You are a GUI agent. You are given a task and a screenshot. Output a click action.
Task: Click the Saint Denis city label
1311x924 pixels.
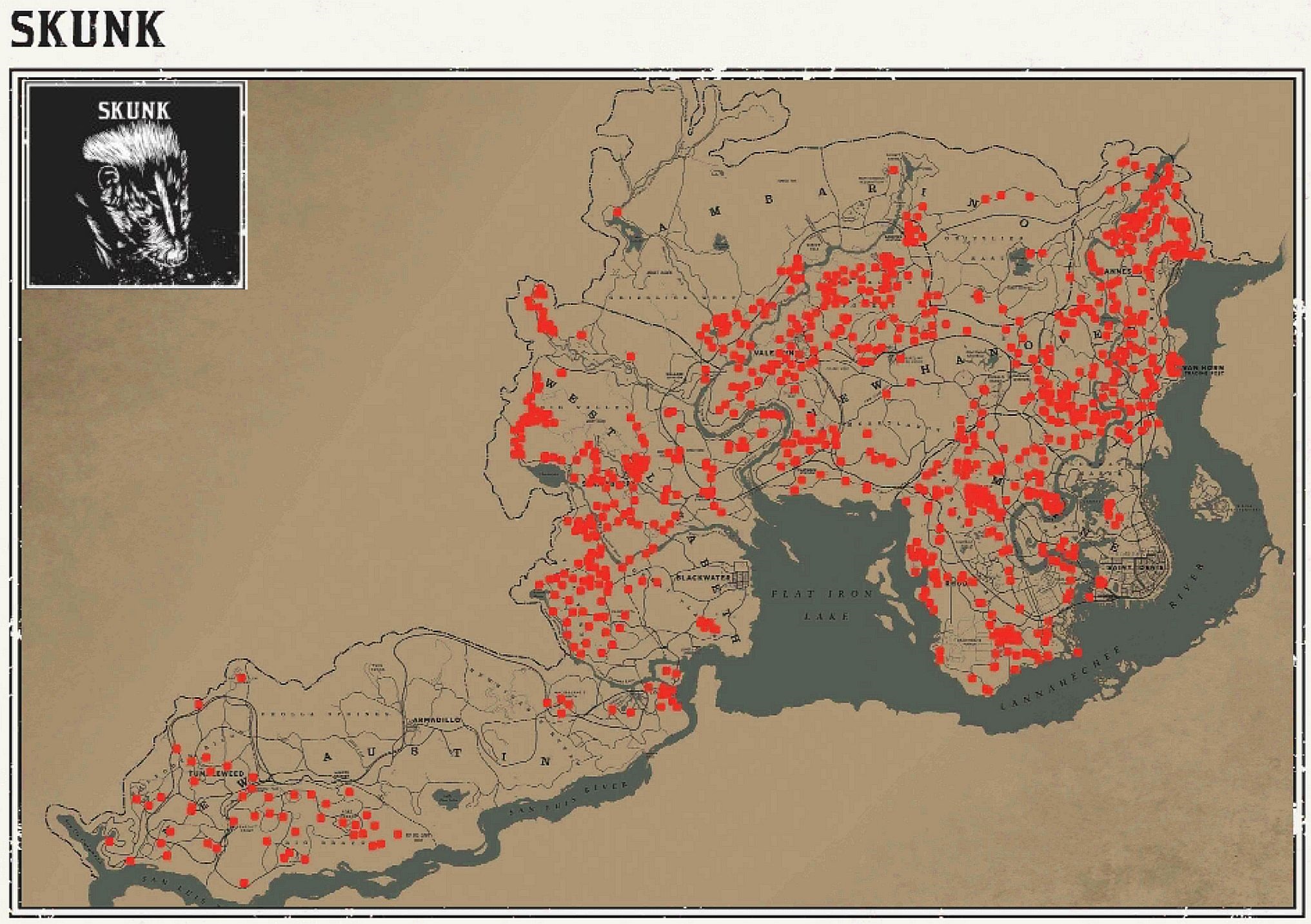tap(1135, 567)
